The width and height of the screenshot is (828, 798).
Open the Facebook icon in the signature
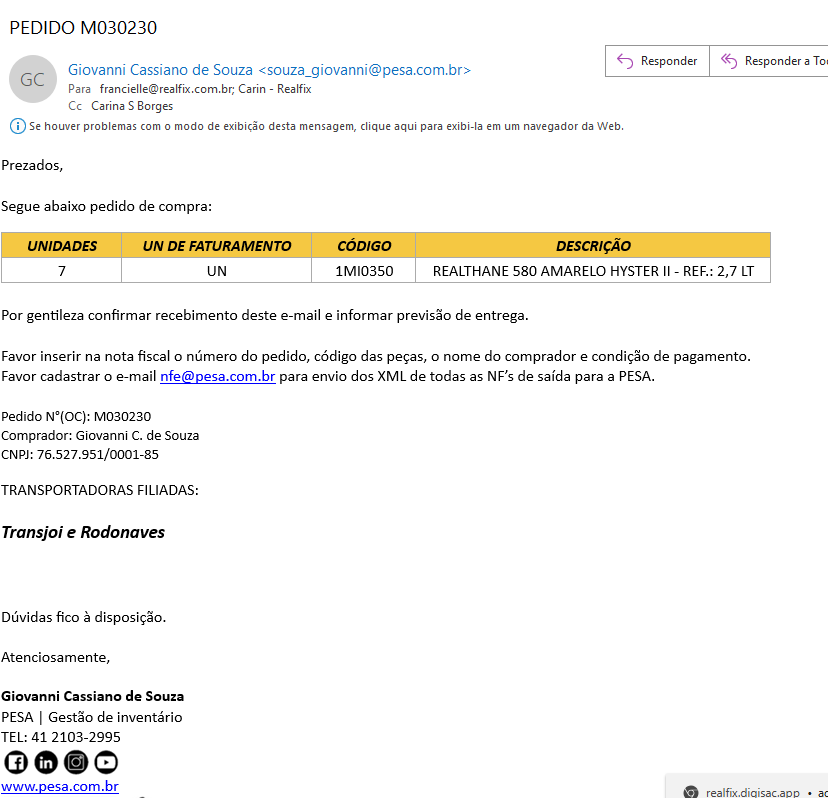(x=16, y=762)
